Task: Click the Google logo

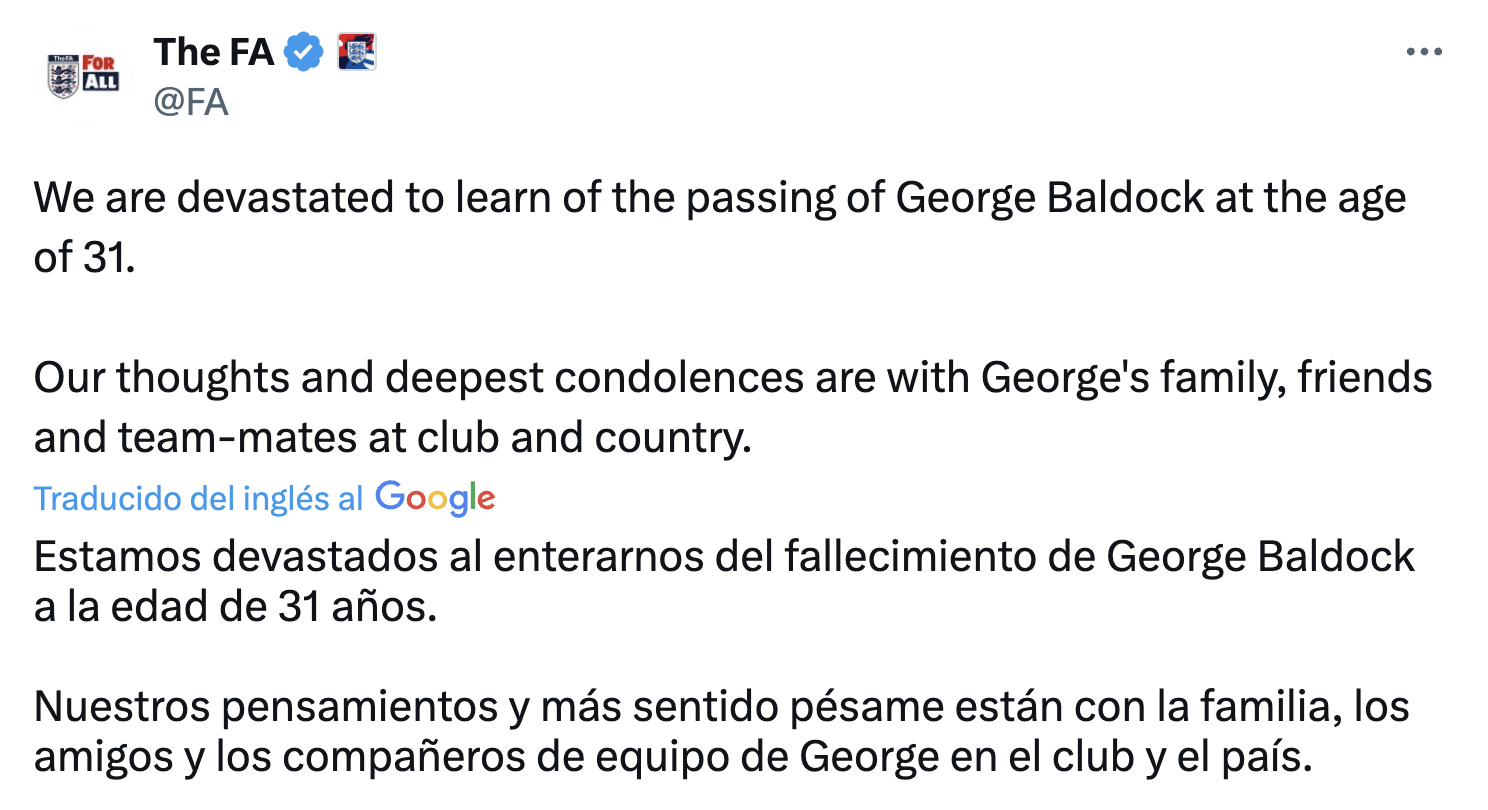Action: click(x=435, y=497)
